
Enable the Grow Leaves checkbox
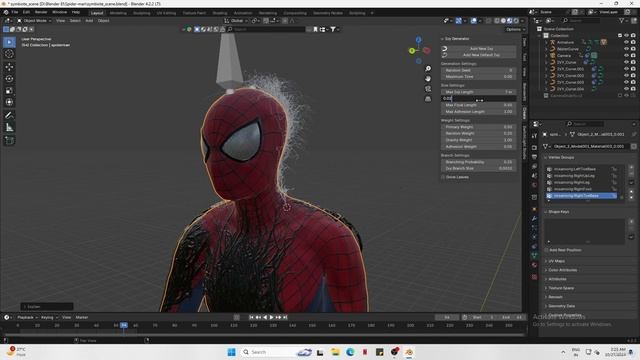click(x=443, y=177)
